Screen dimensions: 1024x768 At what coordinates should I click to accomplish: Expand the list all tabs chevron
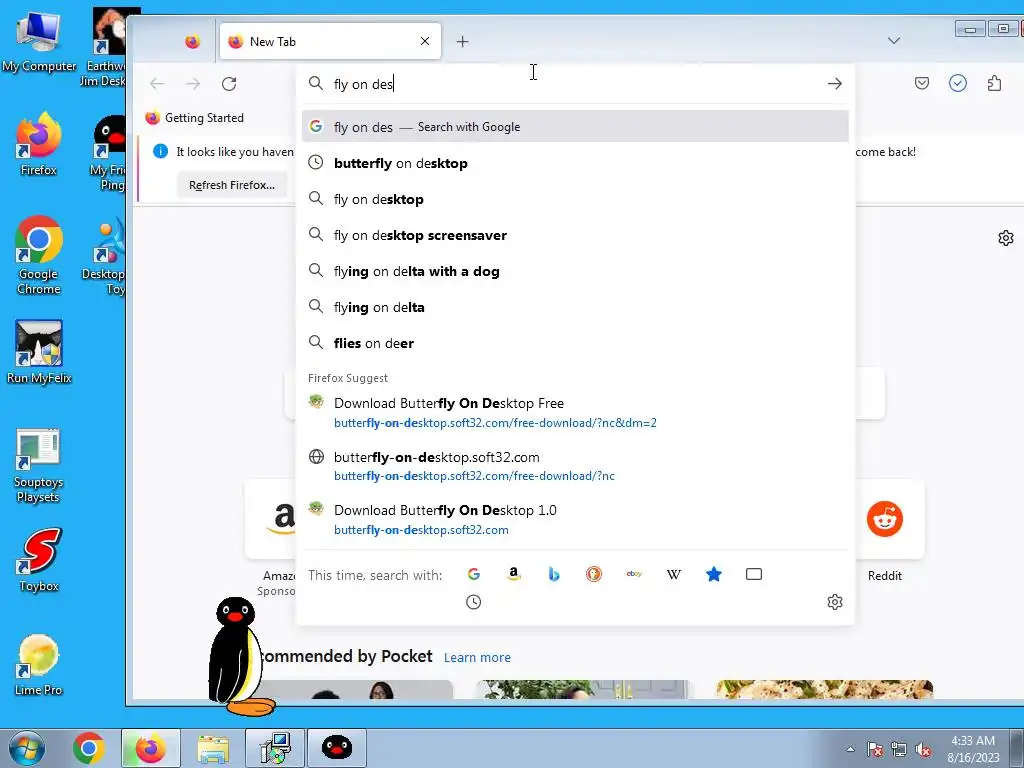coord(894,40)
